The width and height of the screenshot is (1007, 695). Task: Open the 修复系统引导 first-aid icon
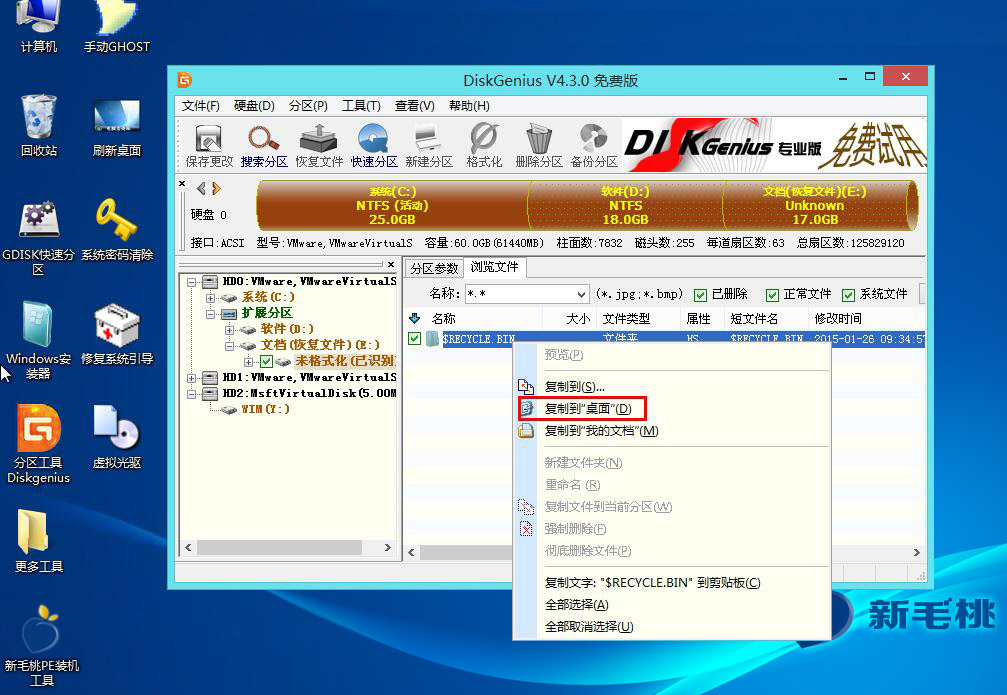click(116, 334)
